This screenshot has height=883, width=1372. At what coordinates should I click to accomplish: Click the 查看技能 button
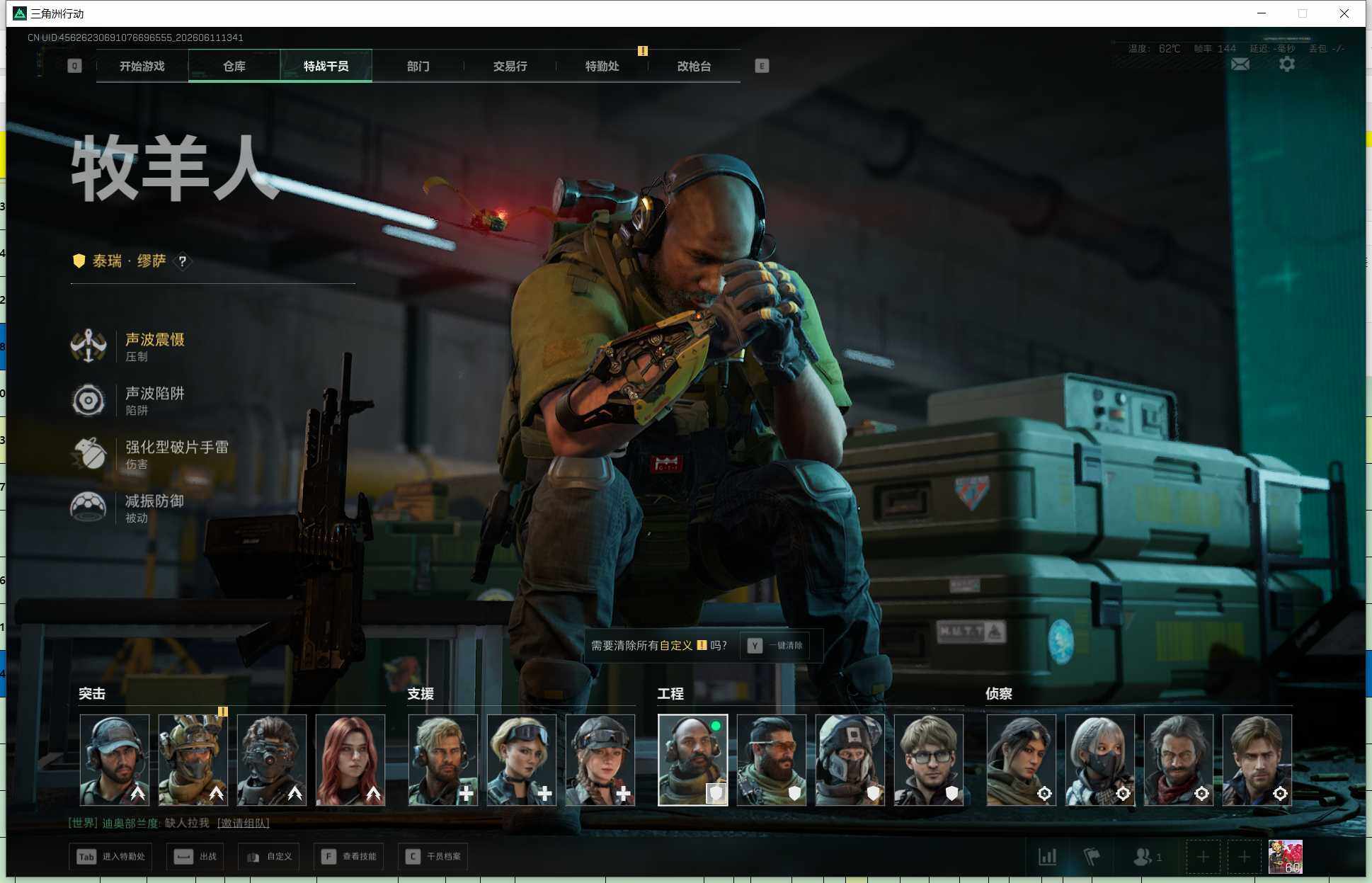pyautogui.click(x=349, y=857)
